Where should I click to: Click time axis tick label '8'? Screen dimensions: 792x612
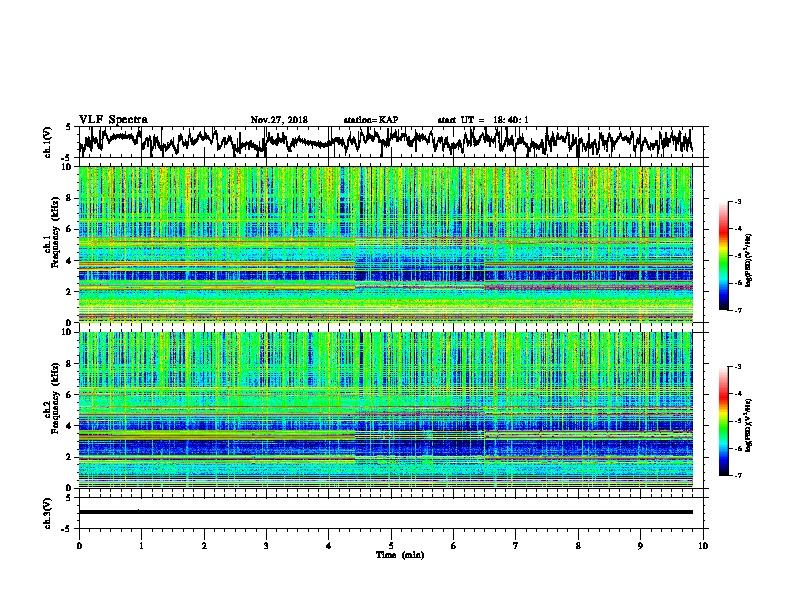(x=578, y=546)
